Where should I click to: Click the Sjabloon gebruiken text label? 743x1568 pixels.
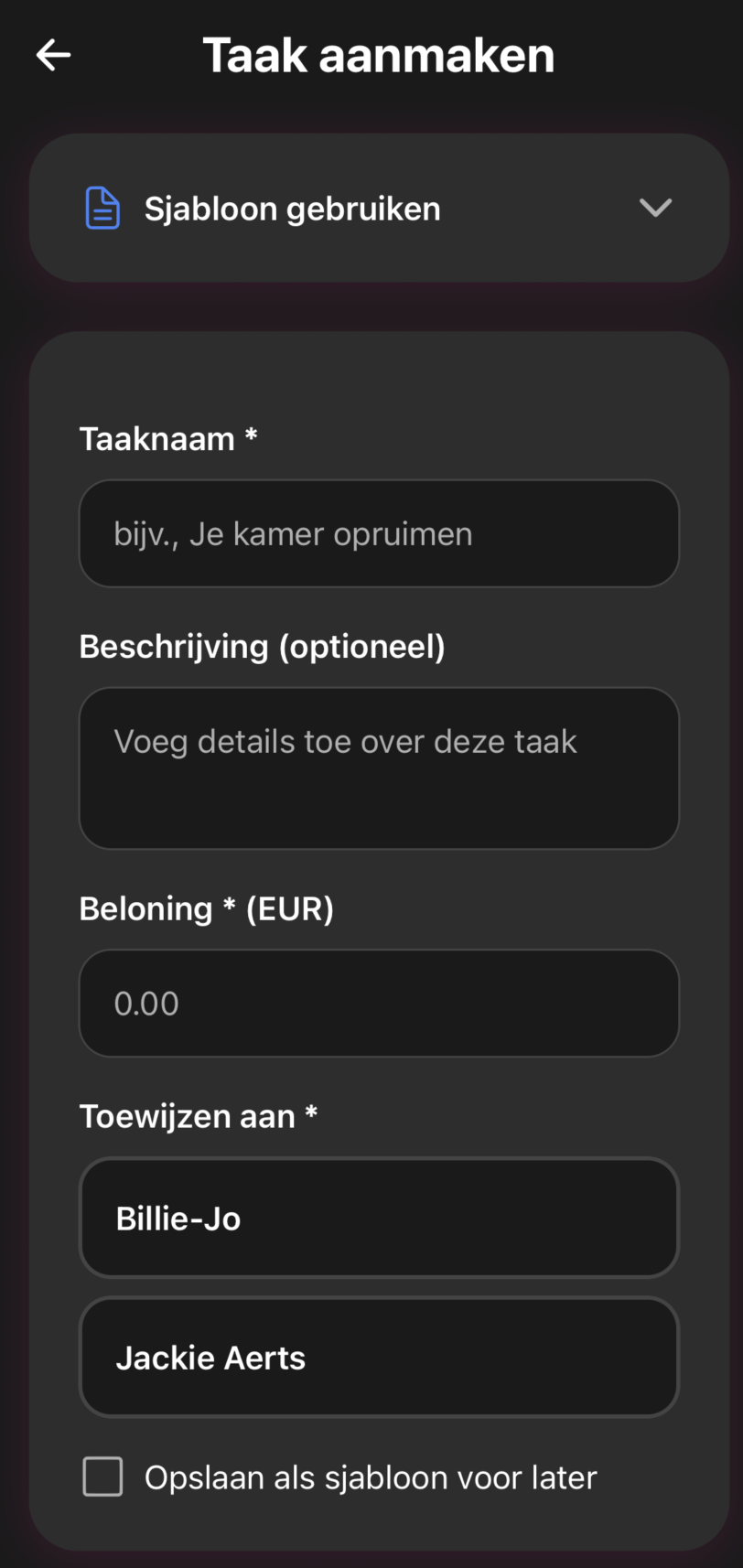click(x=291, y=208)
